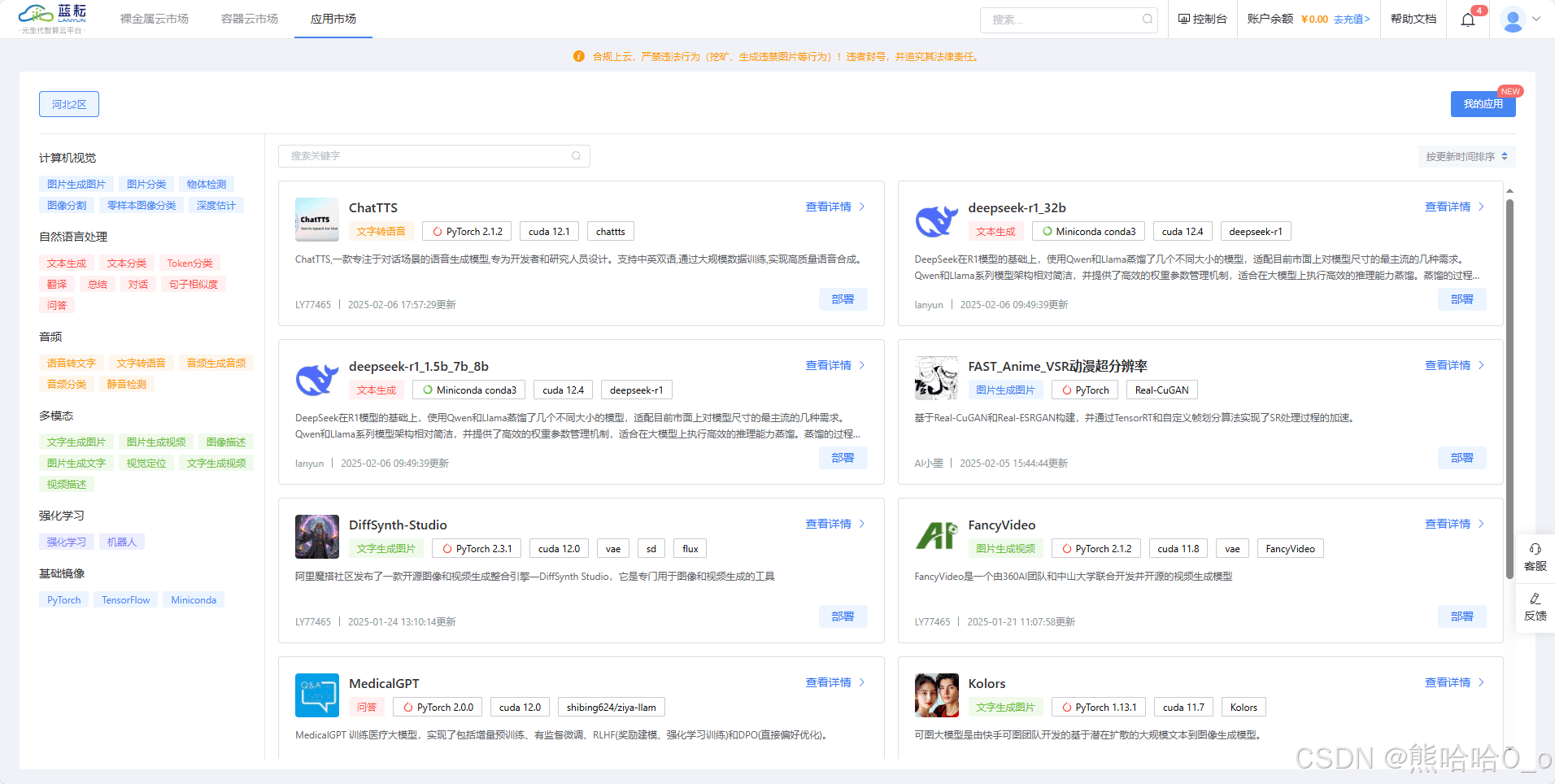Click the chevron next to FAST_Anime_VSR details
Viewport: 1555px width, 784px height.
pos(1481,365)
